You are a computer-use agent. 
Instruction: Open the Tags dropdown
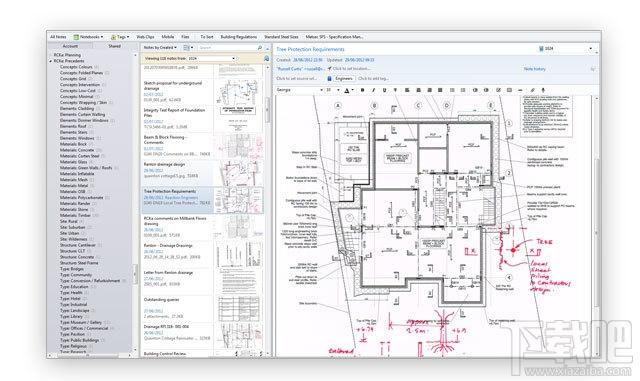click(128, 37)
